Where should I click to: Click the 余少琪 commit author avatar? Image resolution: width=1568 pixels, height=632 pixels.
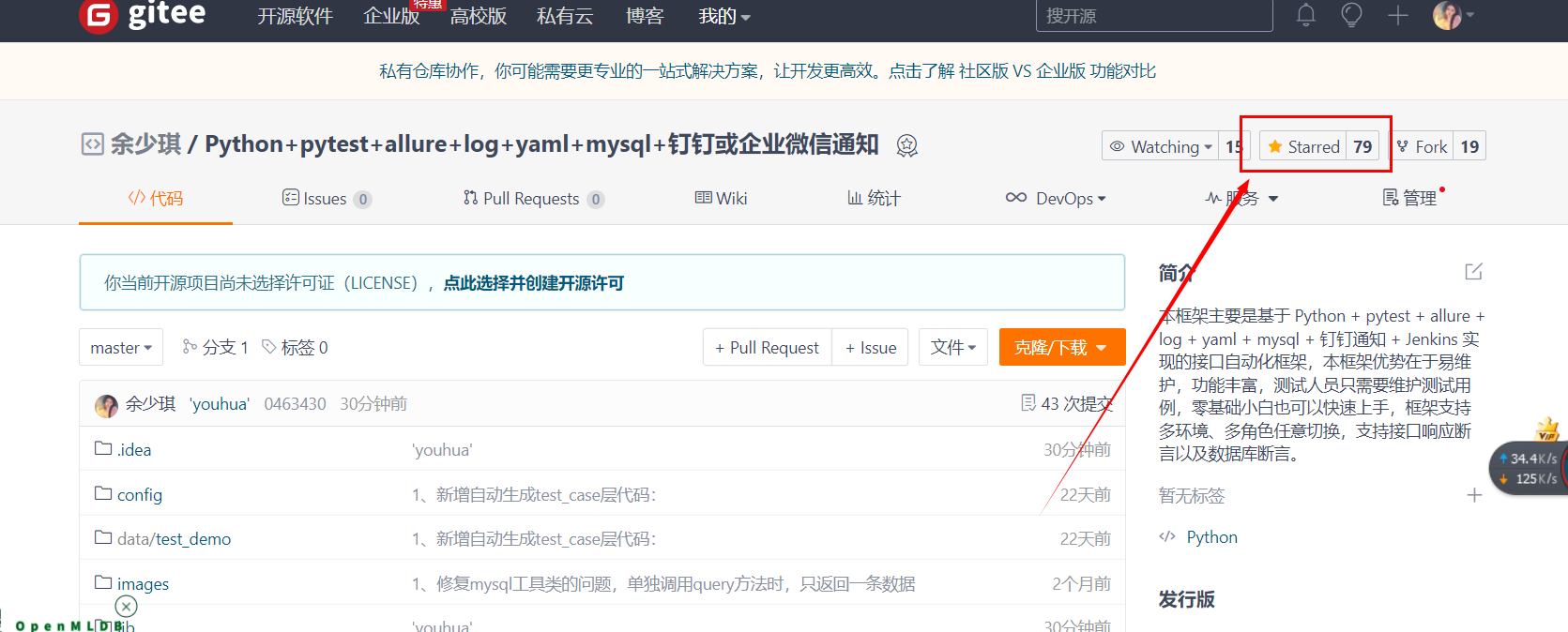point(106,405)
